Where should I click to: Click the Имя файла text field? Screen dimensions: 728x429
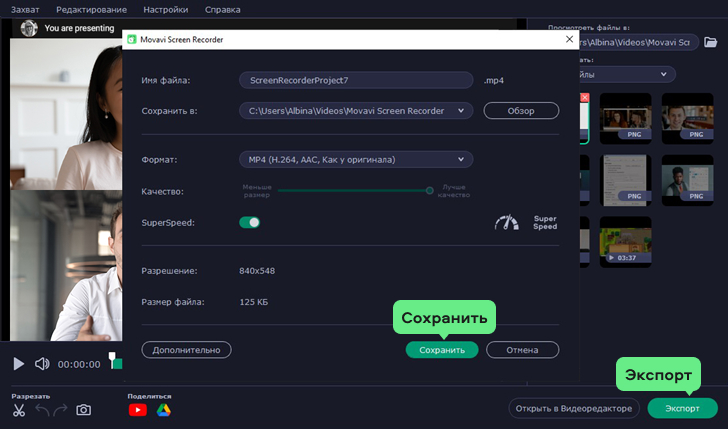coord(355,80)
